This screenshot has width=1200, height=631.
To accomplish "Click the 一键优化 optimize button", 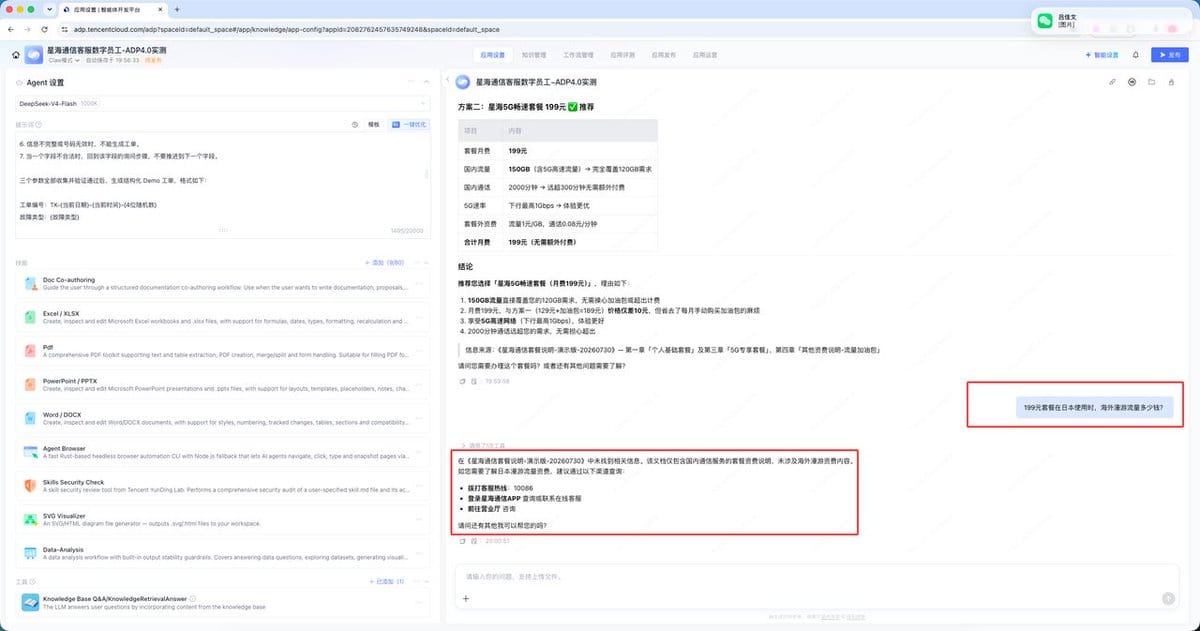I will (408, 125).
